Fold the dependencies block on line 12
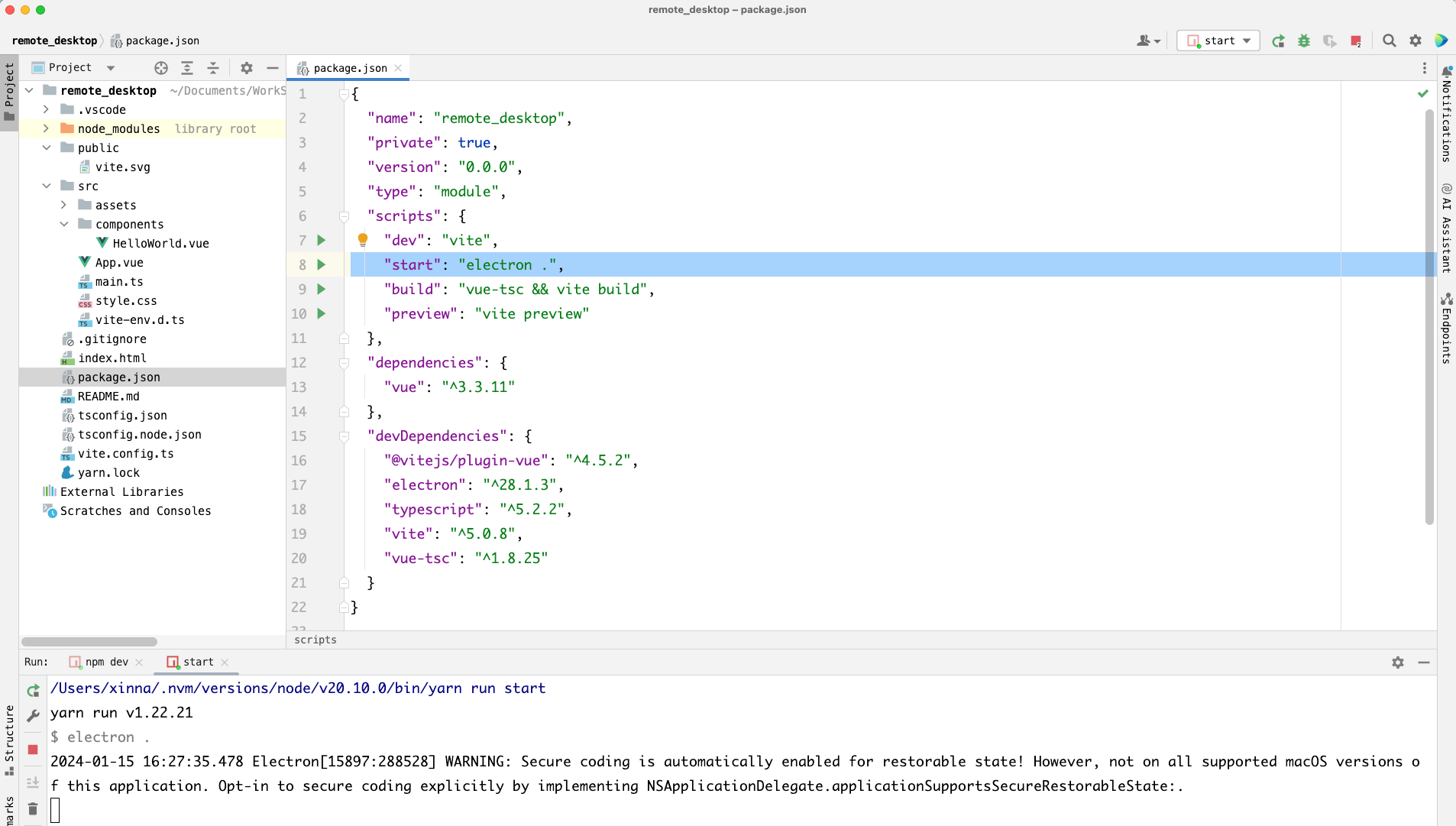Screen dimensions: 1456x826 [345, 363]
